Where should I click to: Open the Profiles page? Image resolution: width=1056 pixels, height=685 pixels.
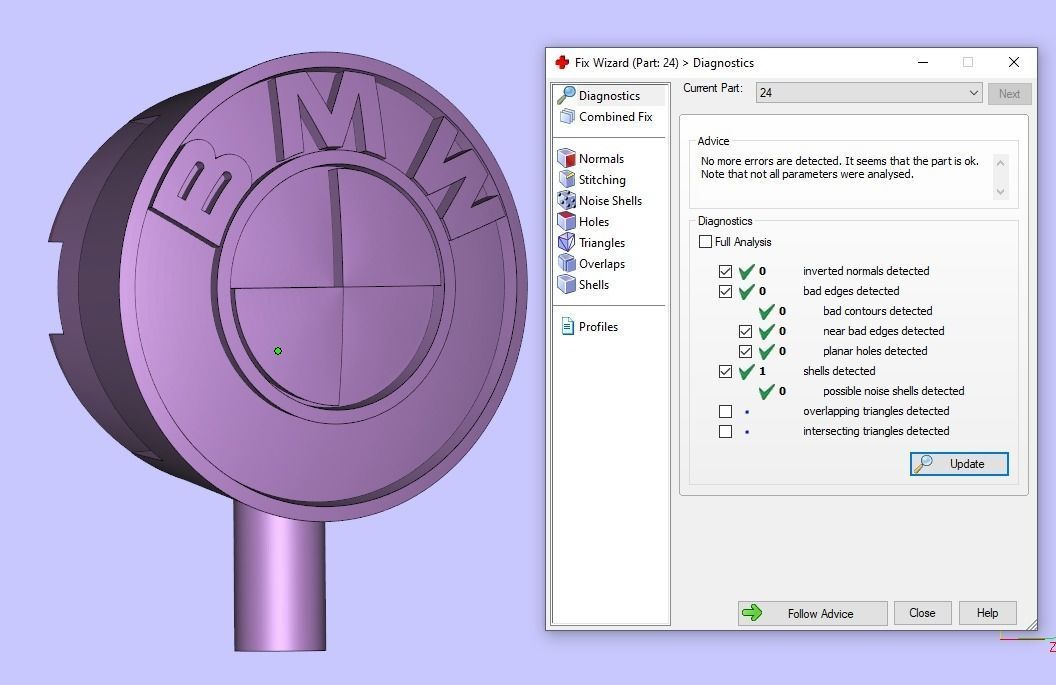coord(598,327)
